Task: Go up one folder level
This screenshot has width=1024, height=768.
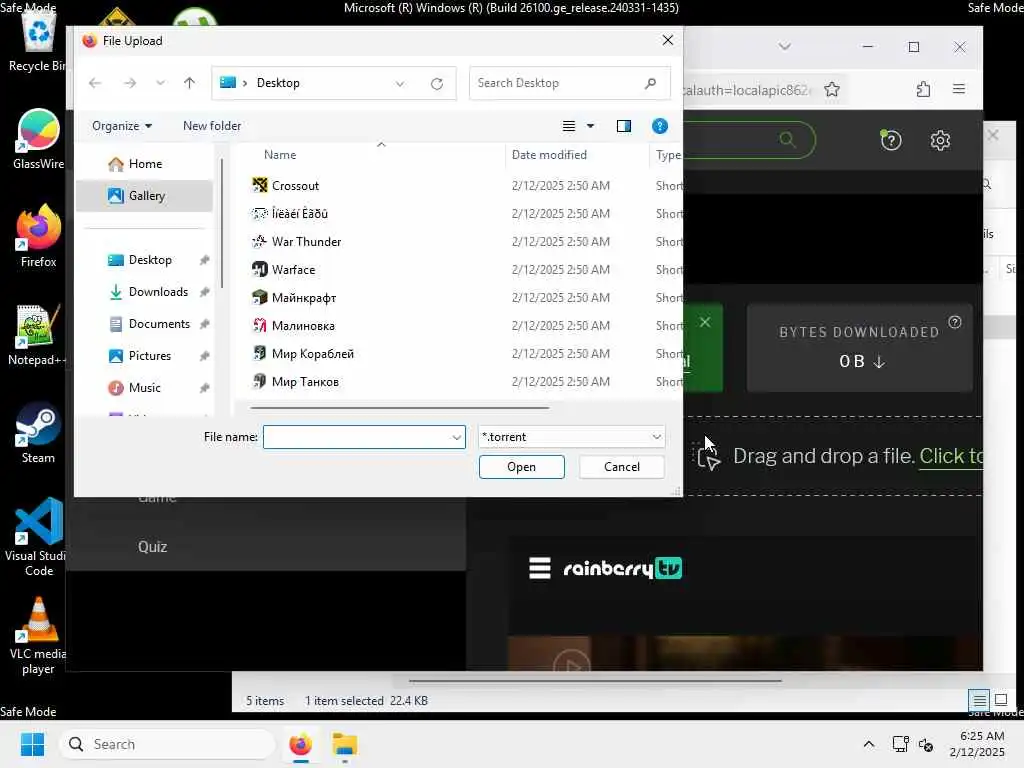Action: (189, 83)
